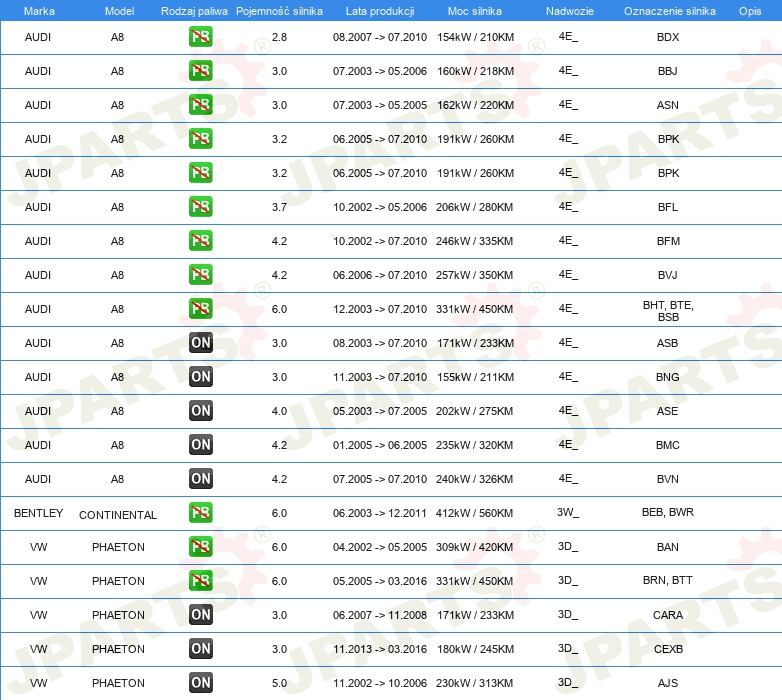This screenshot has height=700, width=782.
Task: Select engine code CEXB
Action: click(668, 649)
